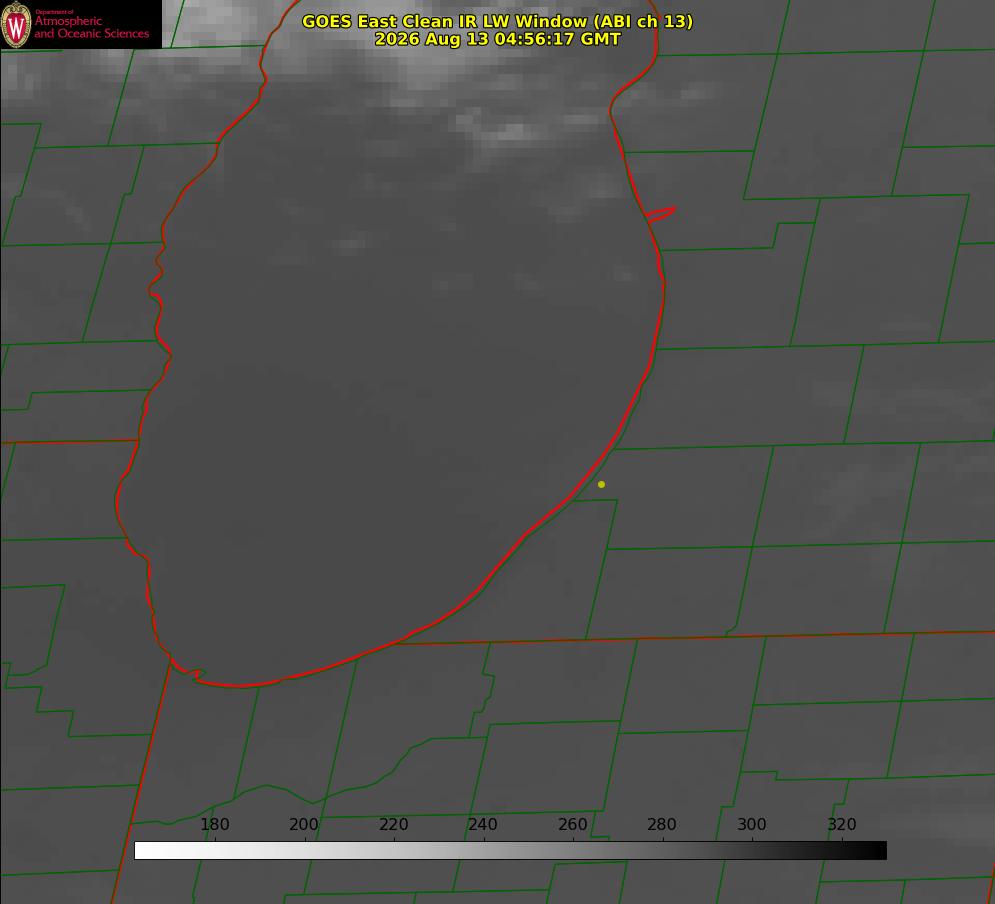Viewport: 995px width, 904px height.
Task: Click the 2026 Aug 13 04:56:17 GMT timestamp
Action: coord(498,39)
